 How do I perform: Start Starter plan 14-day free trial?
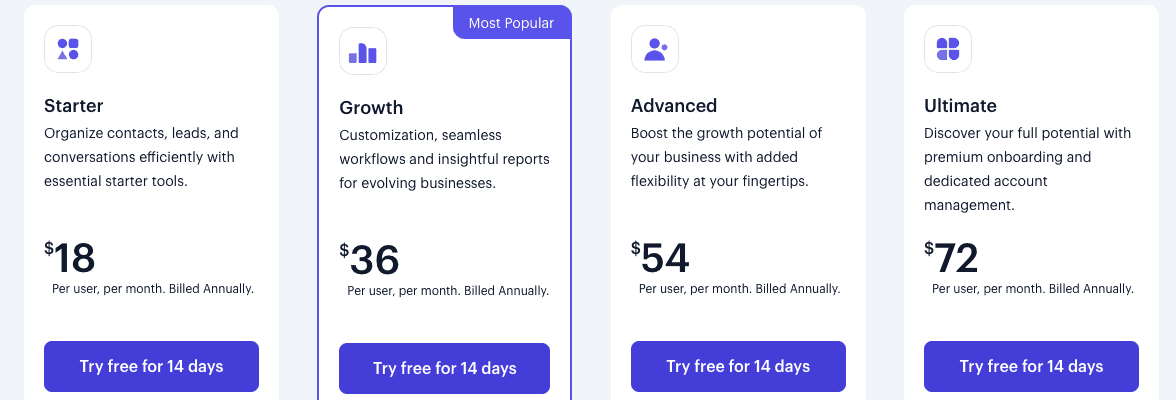(152, 366)
